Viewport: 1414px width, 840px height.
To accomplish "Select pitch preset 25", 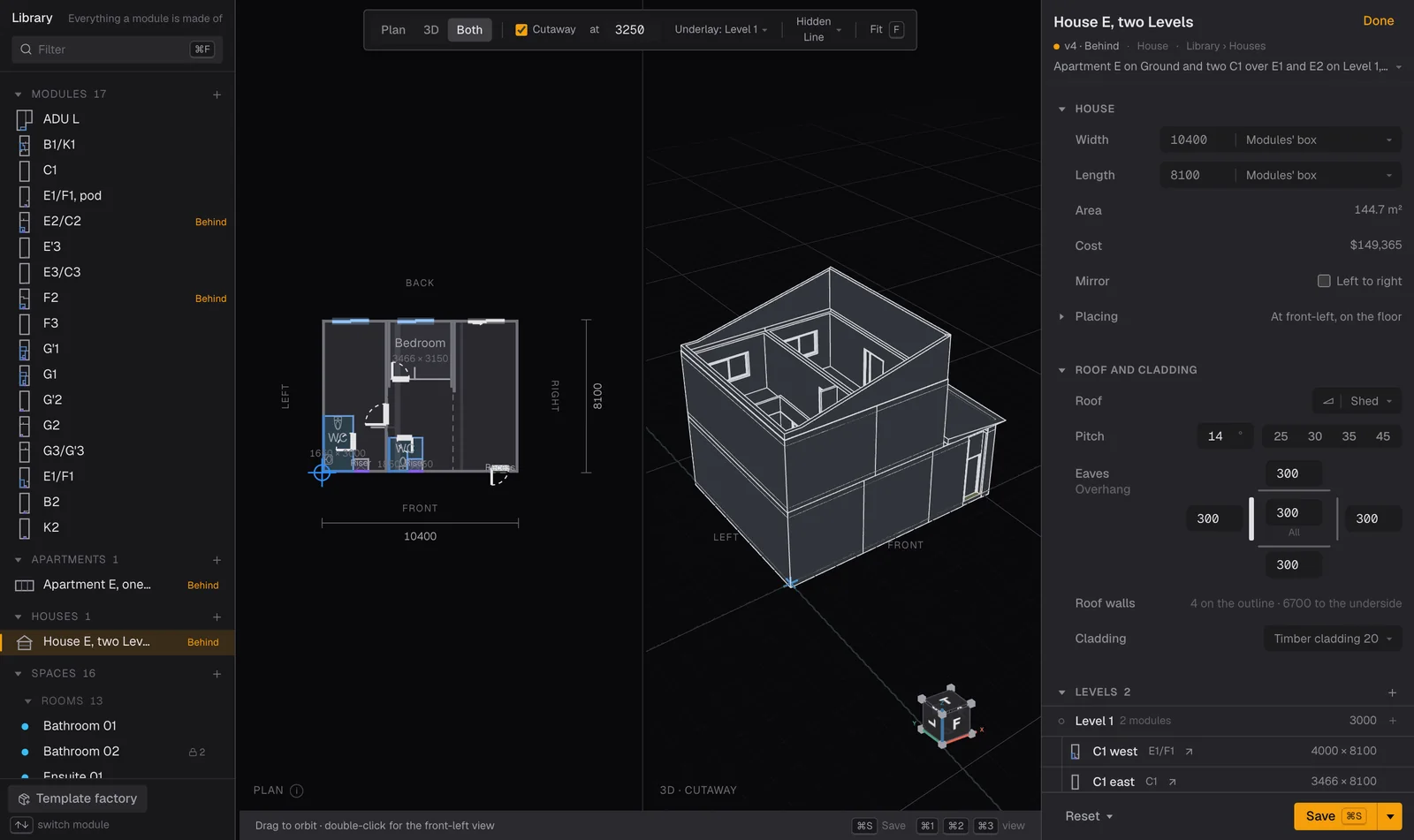I will [x=1281, y=436].
